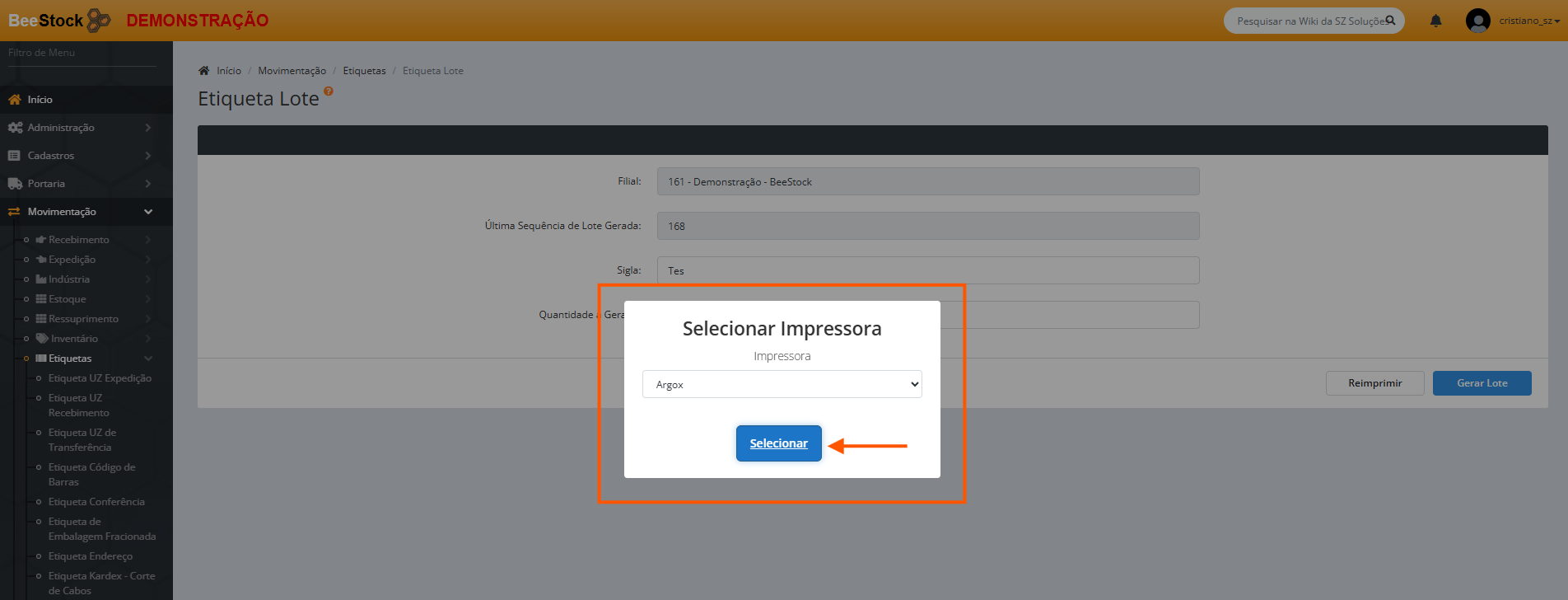Click the Administração gears icon
This screenshot has width=1568, height=600.
[15, 128]
